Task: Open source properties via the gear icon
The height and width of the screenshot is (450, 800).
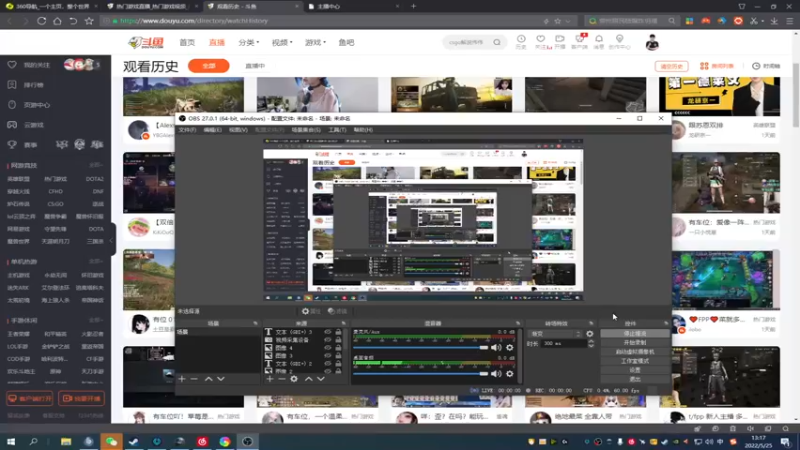Action: coord(294,379)
